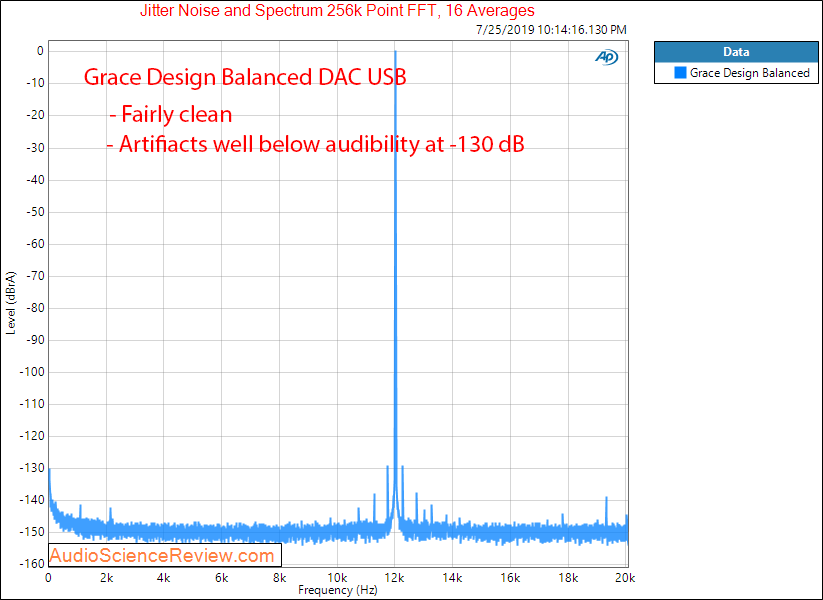
Task: Click the -100 level tick label
Action: coord(31,372)
